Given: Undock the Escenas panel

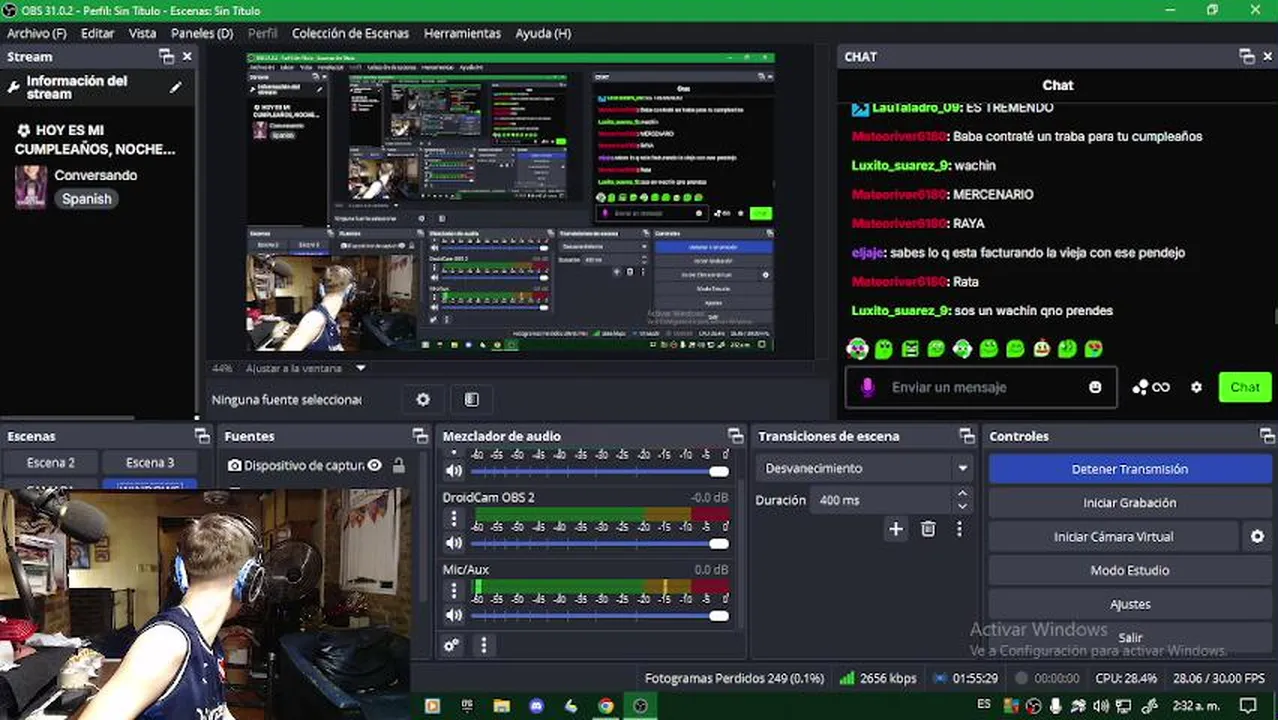Looking at the screenshot, I should click(x=202, y=436).
